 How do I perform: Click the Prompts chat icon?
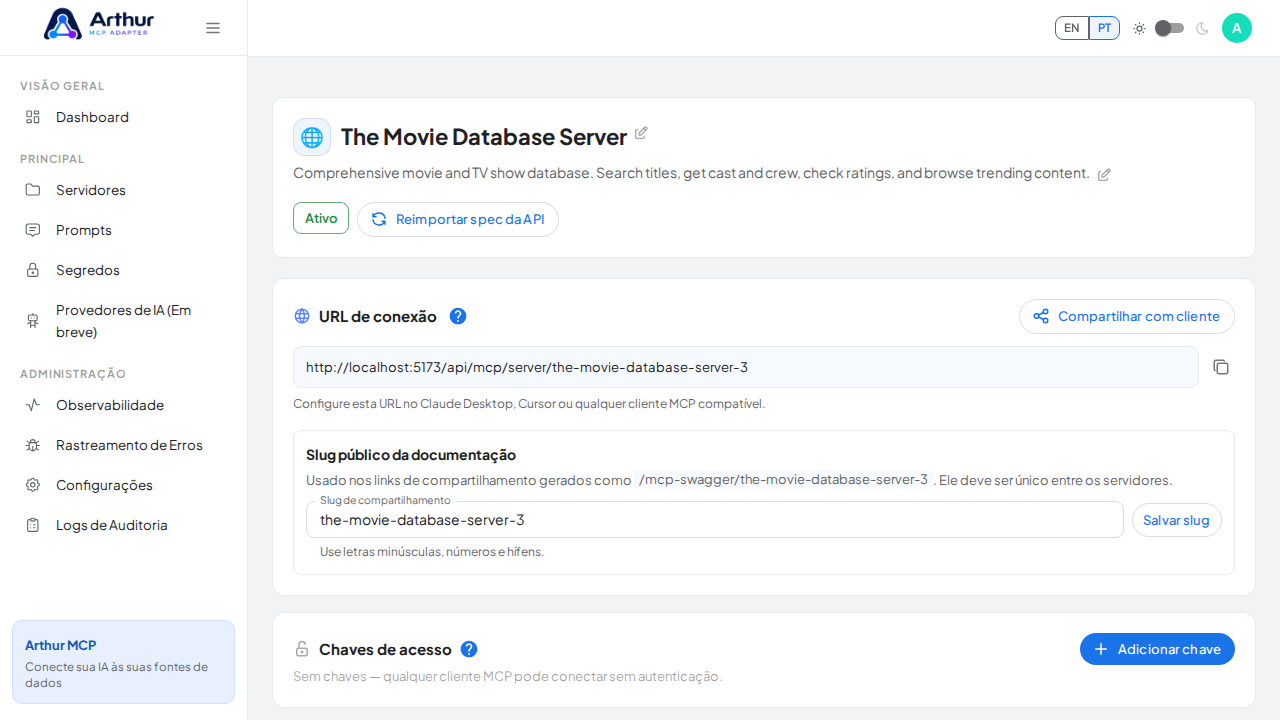33,230
